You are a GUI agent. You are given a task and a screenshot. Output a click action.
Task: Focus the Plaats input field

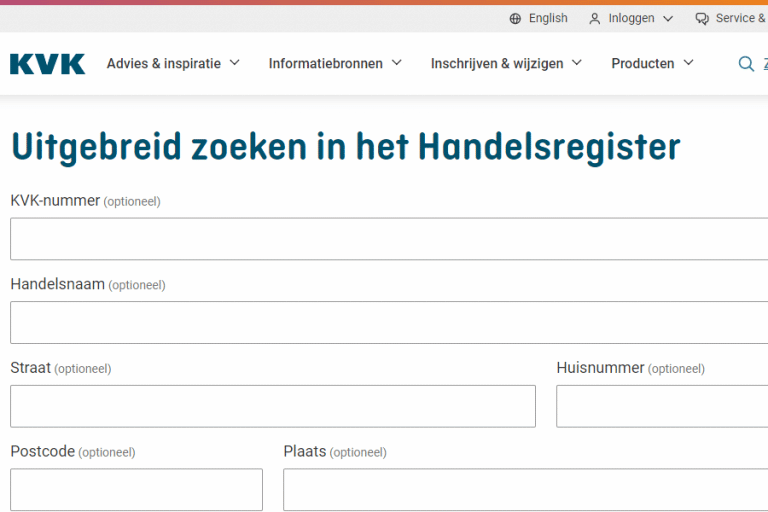click(x=526, y=489)
